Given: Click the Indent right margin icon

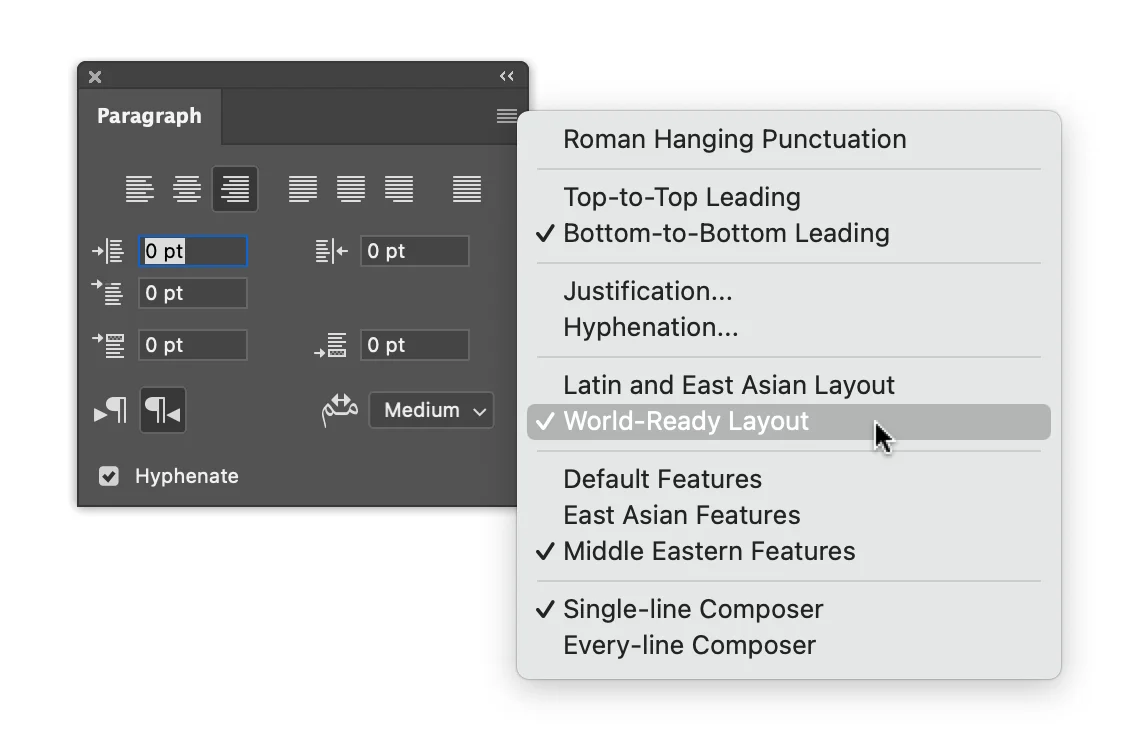Looking at the screenshot, I should (332, 251).
